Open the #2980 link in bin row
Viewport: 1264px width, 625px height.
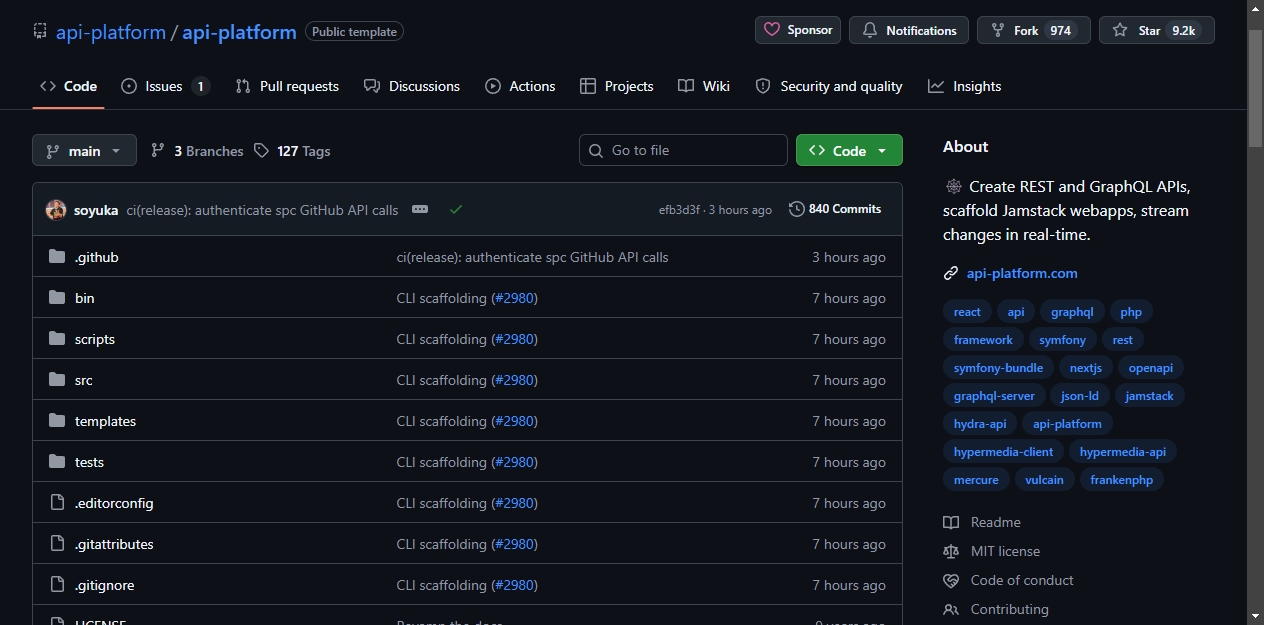514,298
